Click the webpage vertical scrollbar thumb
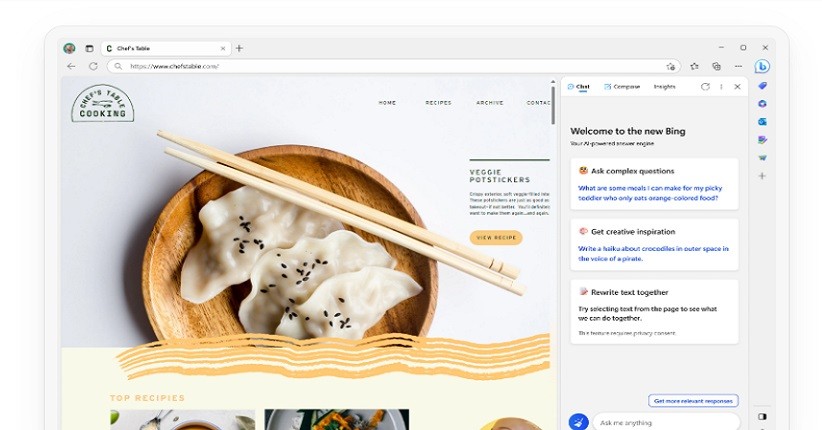Screen dimensions: 822x430 (x=553, y=104)
